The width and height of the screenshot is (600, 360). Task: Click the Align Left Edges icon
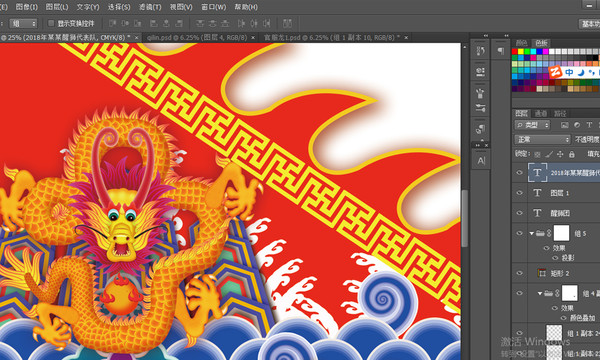pyautogui.click(x=154, y=23)
